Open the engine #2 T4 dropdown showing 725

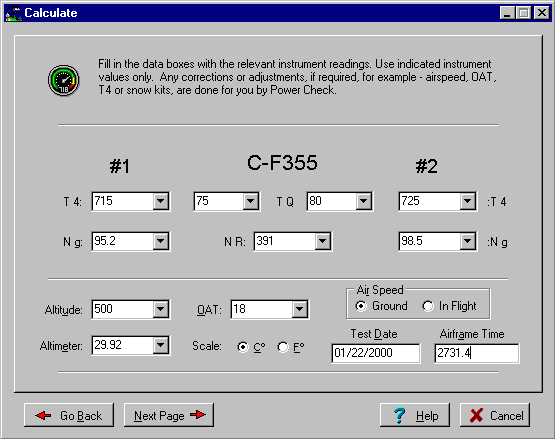468,201
